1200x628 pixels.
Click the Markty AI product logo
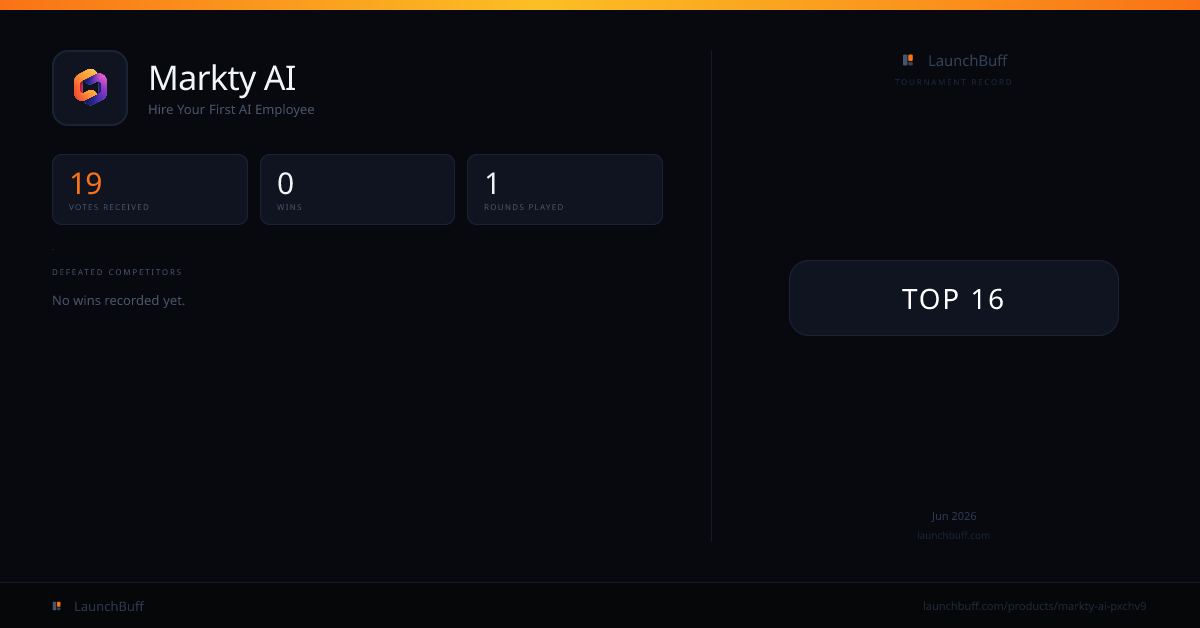[x=90, y=88]
